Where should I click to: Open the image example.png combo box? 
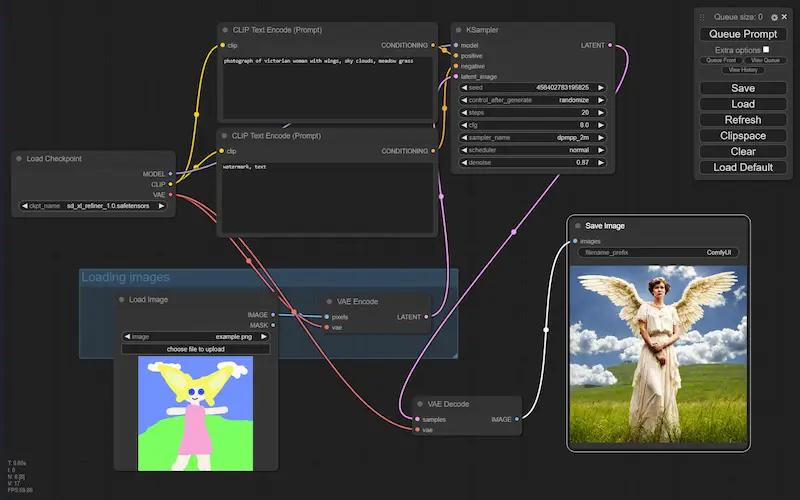pos(195,337)
